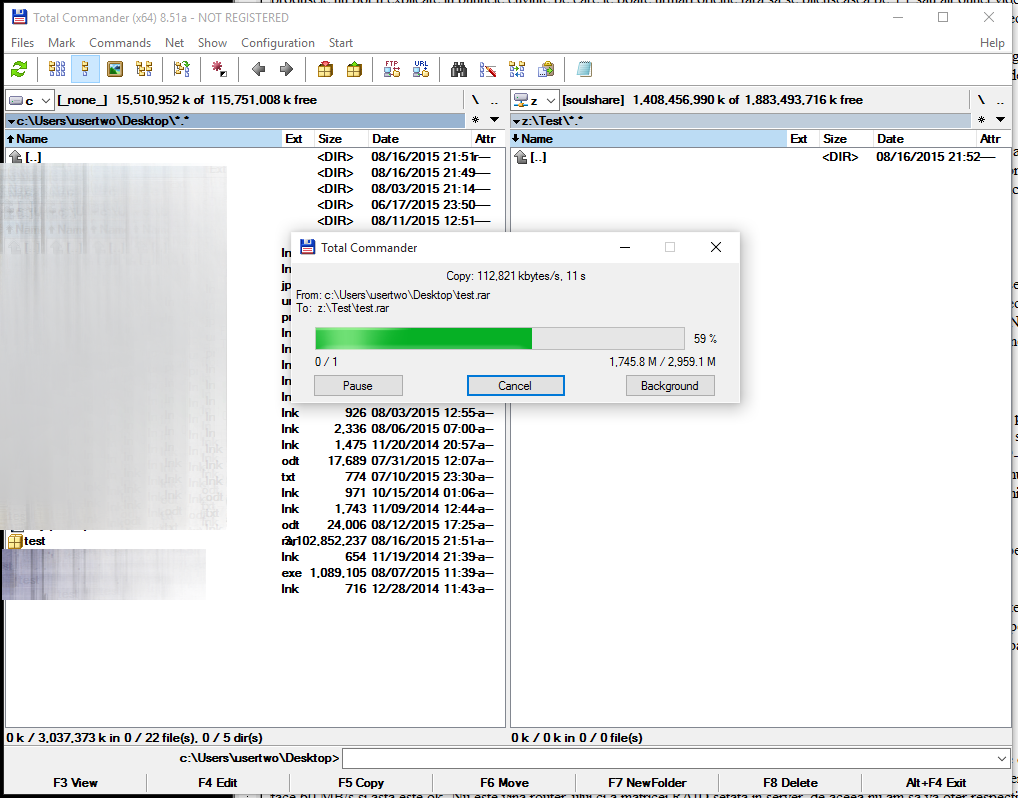This screenshot has width=1018, height=798.
Task: Open the Commands menu
Action: point(120,43)
